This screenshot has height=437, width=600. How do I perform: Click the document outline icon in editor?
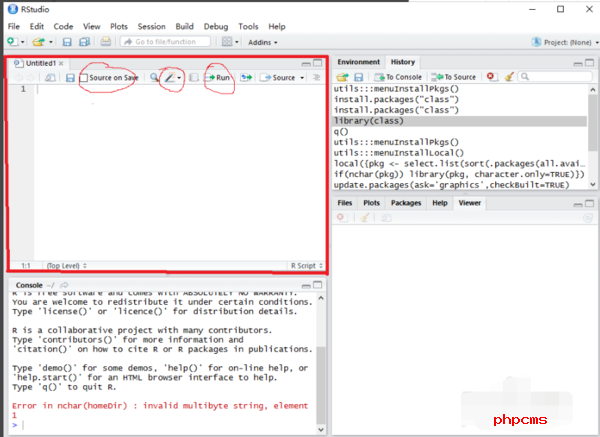click(x=316, y=78)
